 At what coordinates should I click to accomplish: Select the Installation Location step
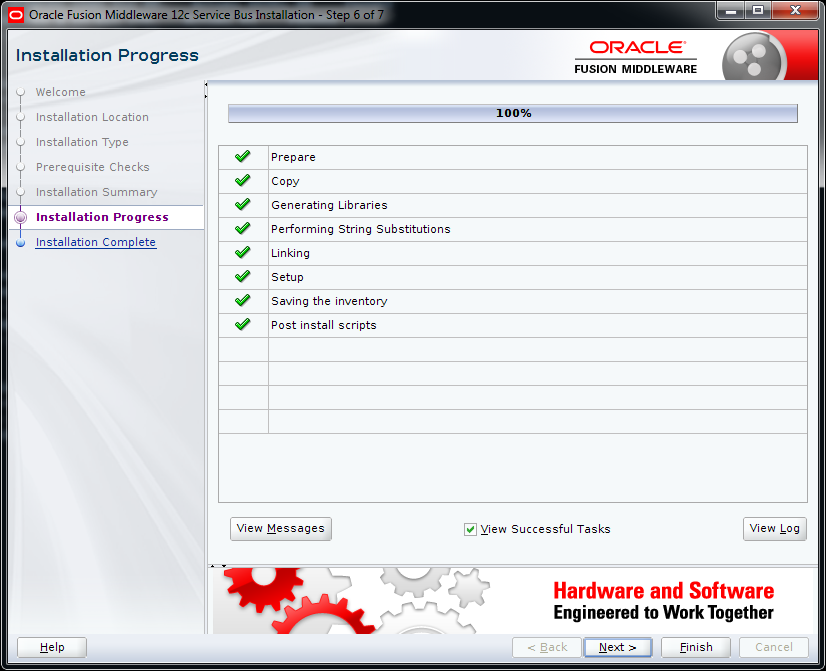(x=92, y=117)
